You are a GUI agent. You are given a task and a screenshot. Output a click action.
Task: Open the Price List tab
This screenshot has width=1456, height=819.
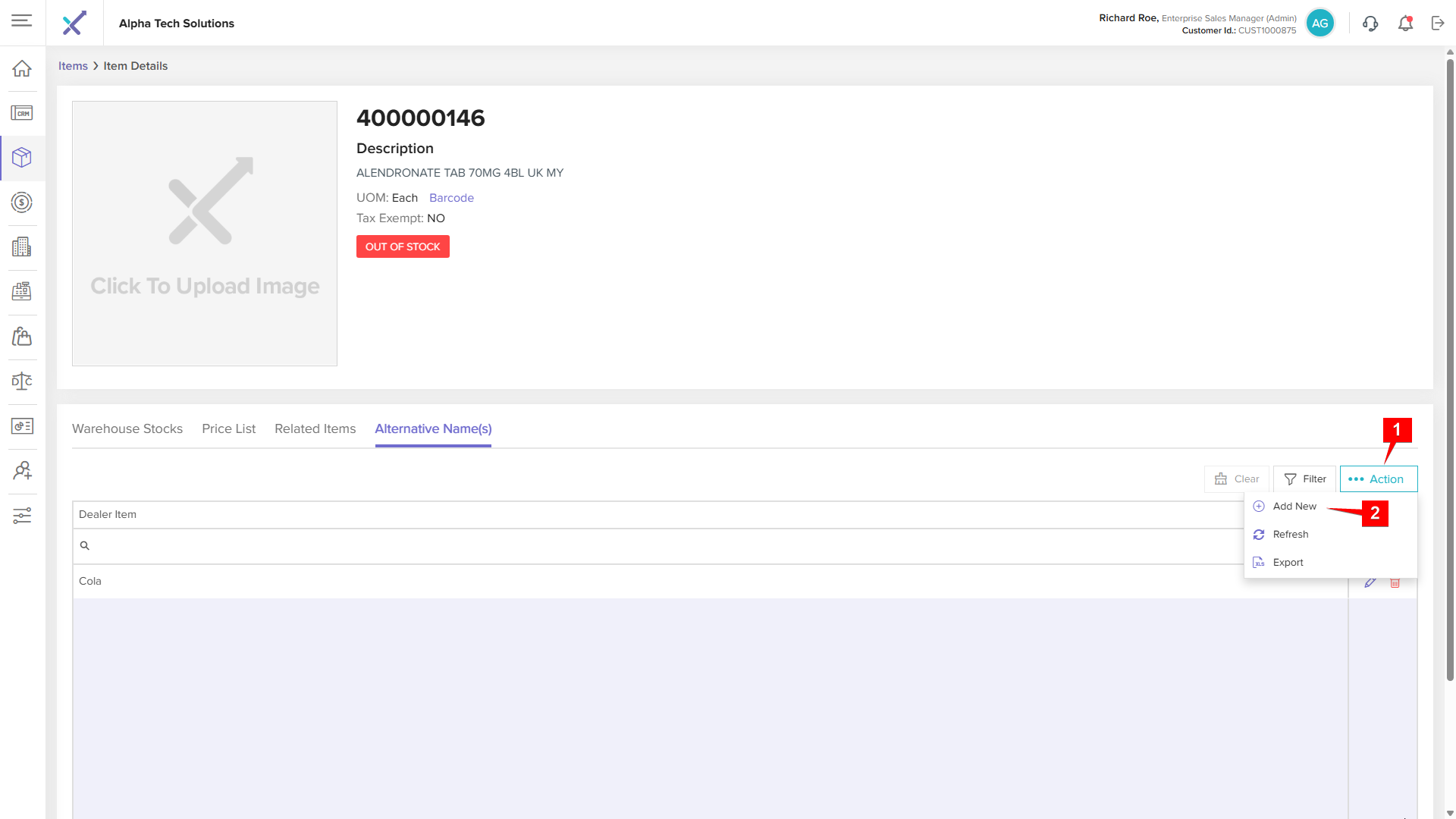pyautogui.click(x=228, y=429)
